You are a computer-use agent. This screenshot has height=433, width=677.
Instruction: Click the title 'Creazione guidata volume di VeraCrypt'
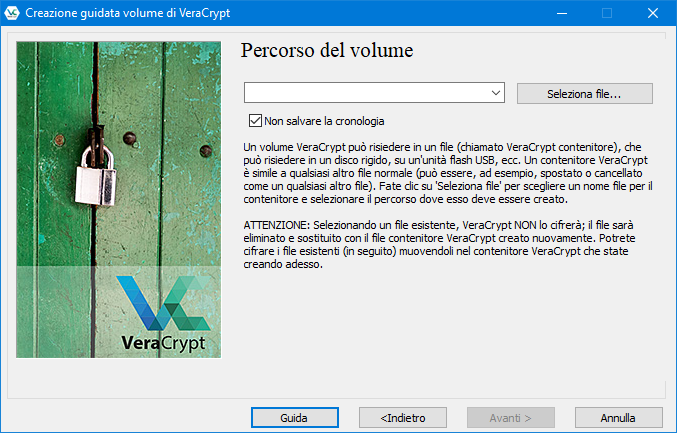[128, 13]
